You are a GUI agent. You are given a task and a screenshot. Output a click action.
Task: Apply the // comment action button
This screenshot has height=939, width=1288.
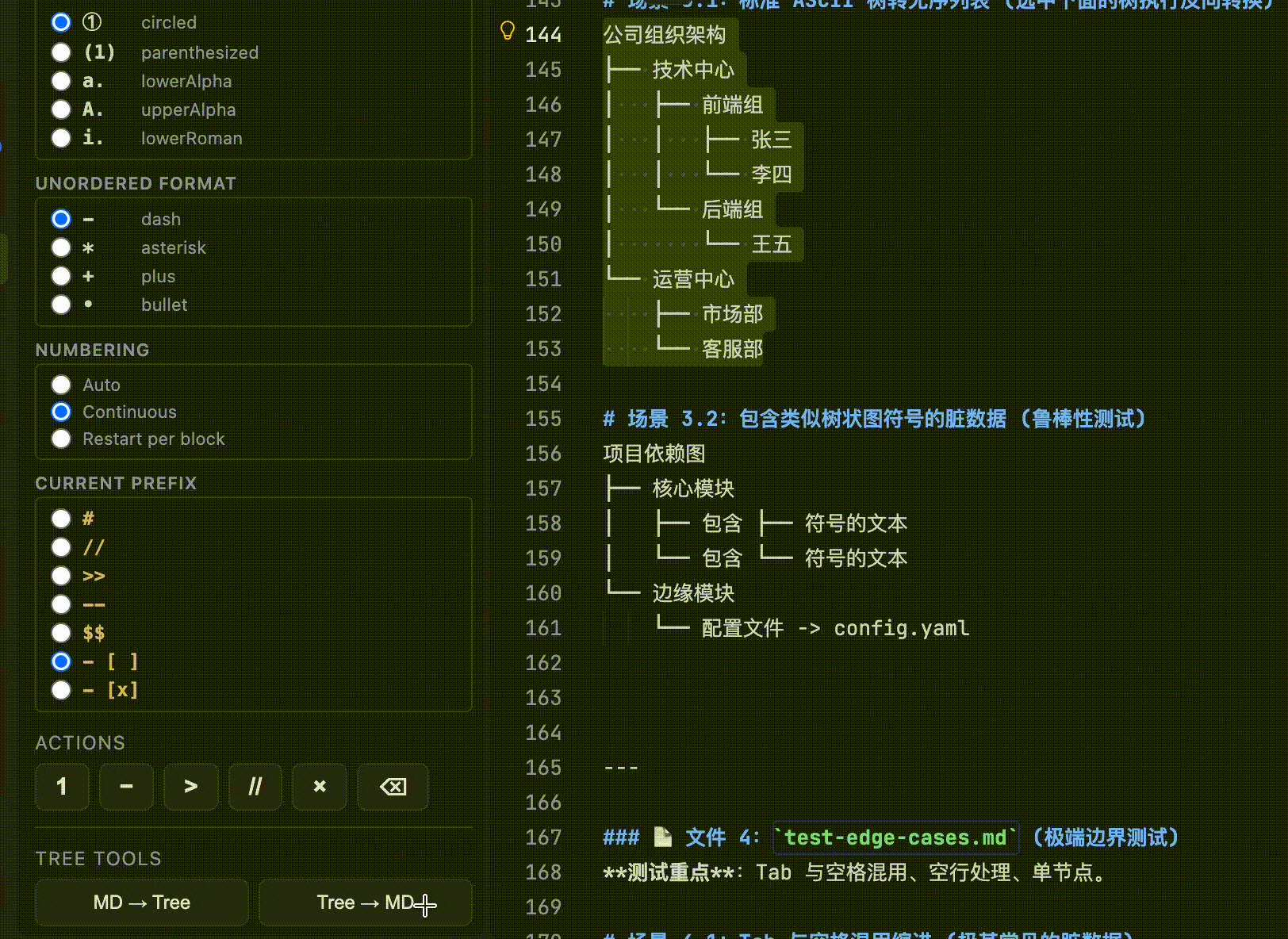click(255, 787)
